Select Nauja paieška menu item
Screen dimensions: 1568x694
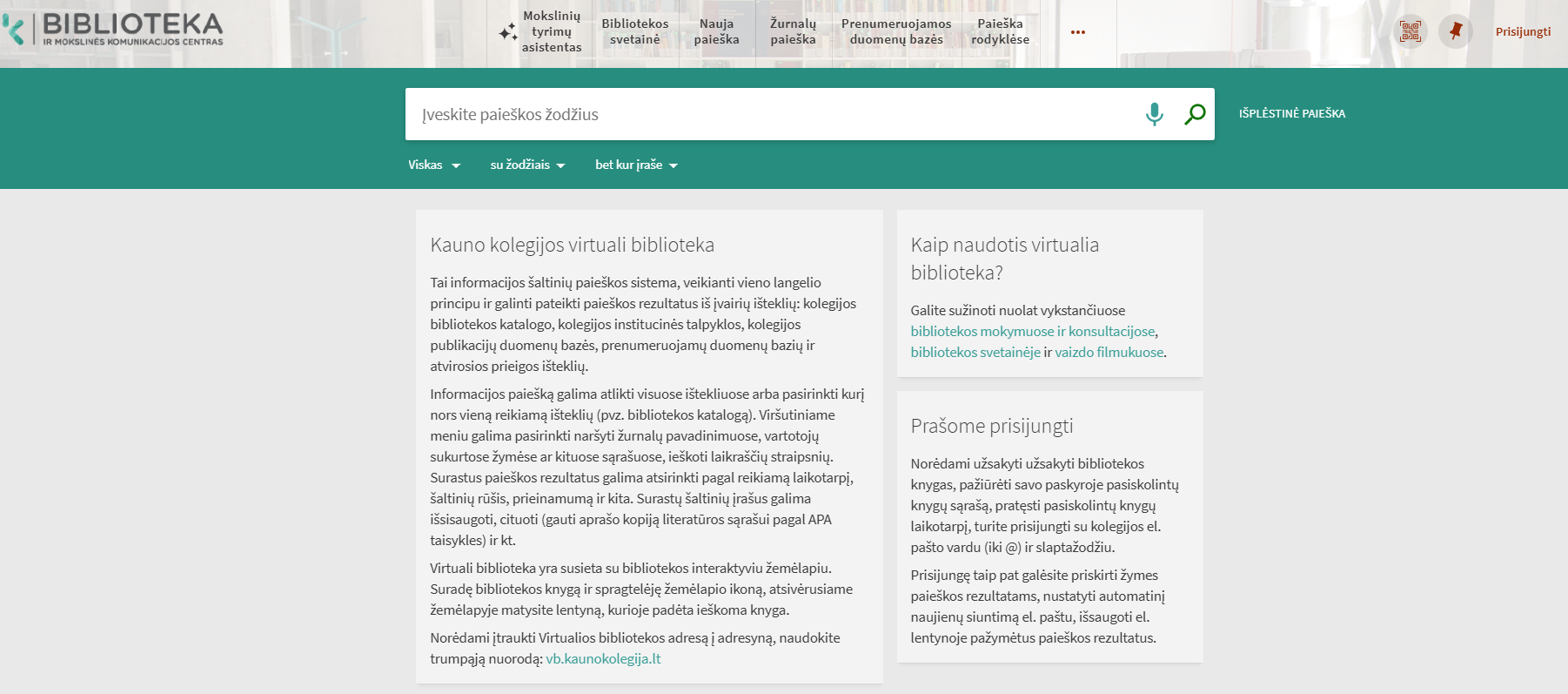pyautogui.click(x=716, y=32)
